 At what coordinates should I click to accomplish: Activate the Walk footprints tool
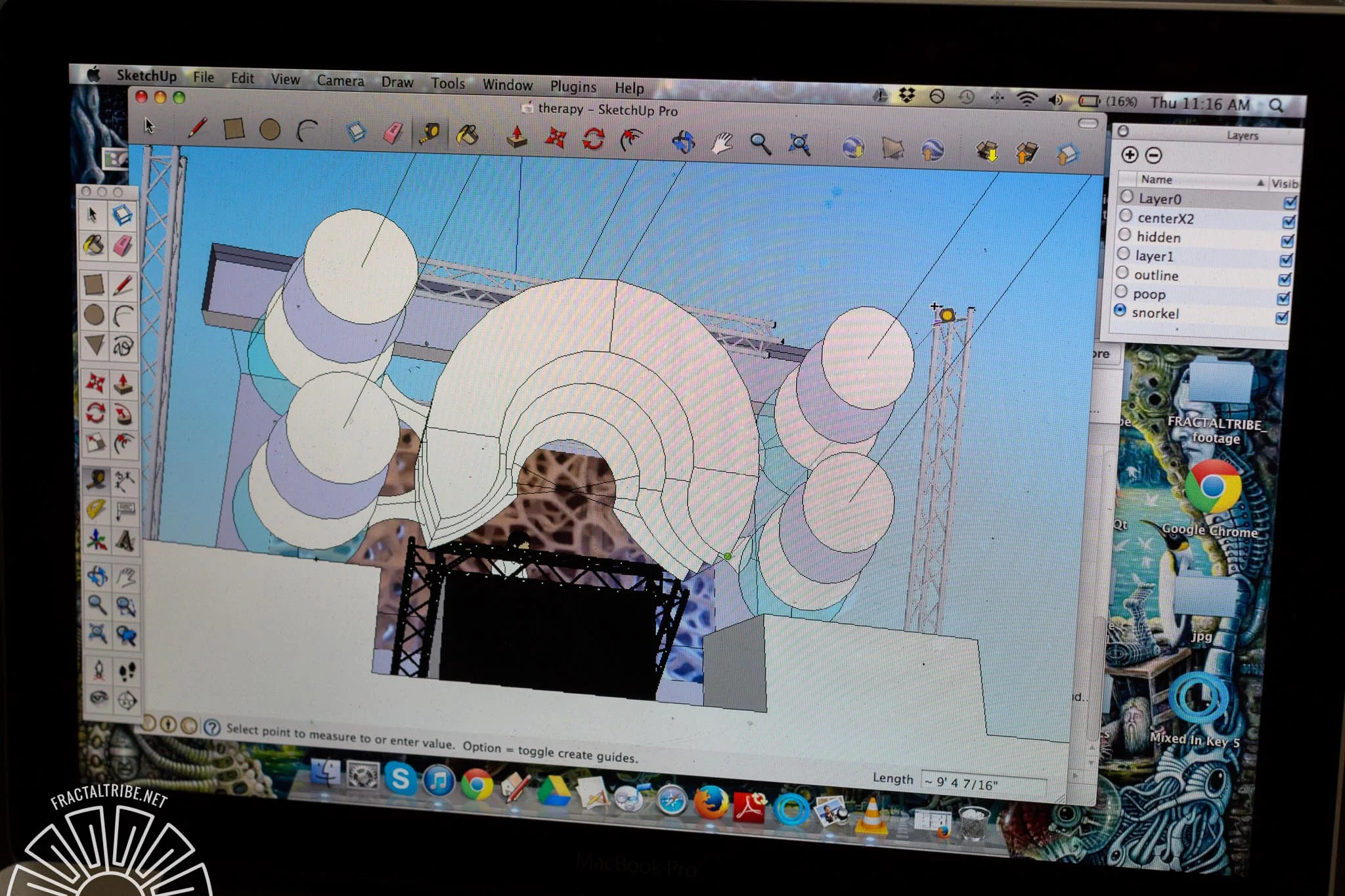pos(127,671)
